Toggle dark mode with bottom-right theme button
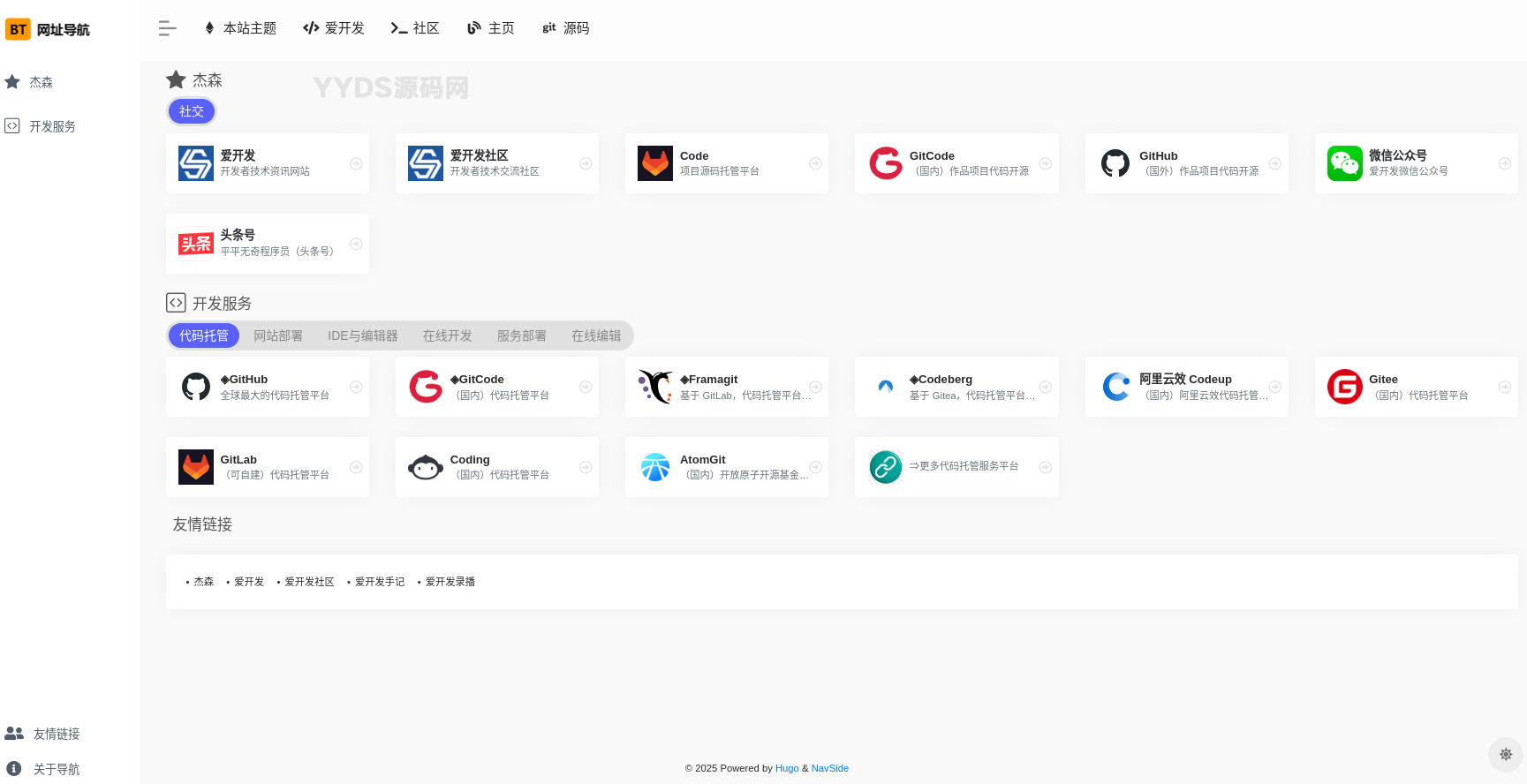Image resolution: width=1527 pixels, height=784 pixels. pyautogui.click(x=1506, y=755)
